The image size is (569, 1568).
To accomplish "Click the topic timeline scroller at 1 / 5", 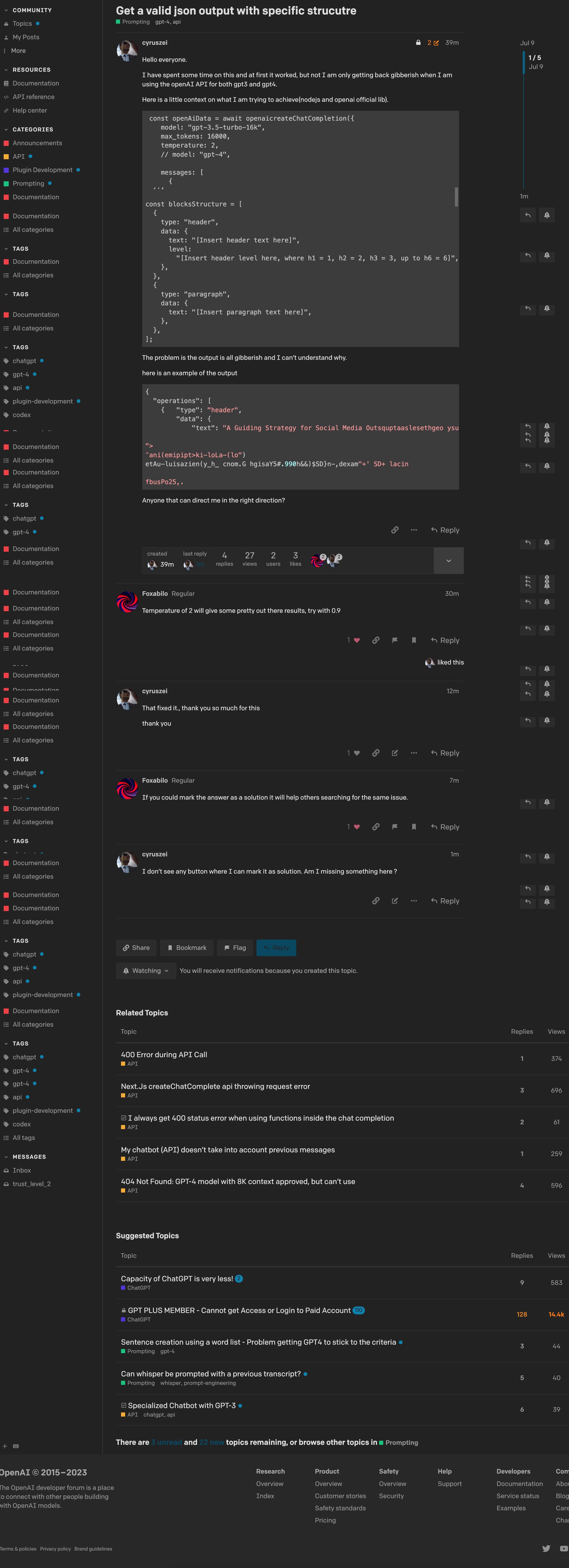I will 523,62.
